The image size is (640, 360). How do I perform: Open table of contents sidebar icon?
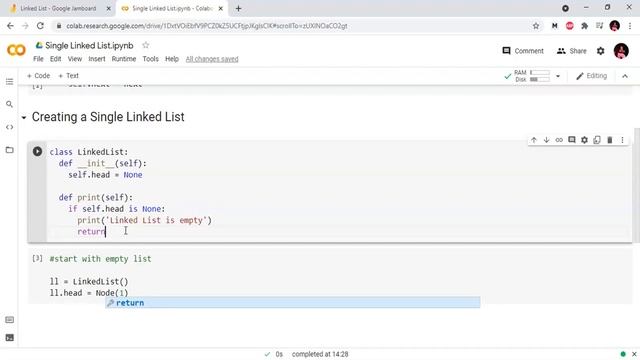9,82
